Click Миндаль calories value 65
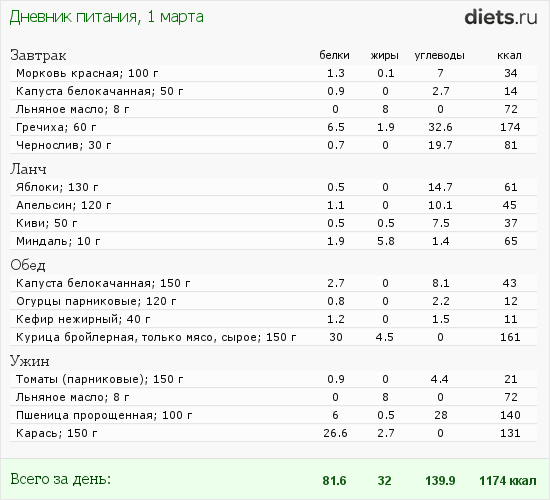The width and height of the screenshot is (550, 500). [511, 241]
